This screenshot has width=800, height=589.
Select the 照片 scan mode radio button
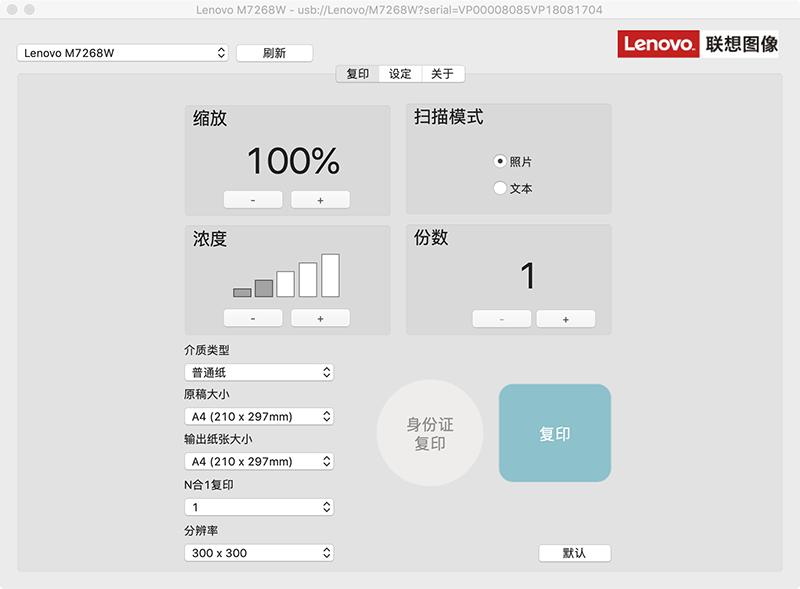click(500, 161)
